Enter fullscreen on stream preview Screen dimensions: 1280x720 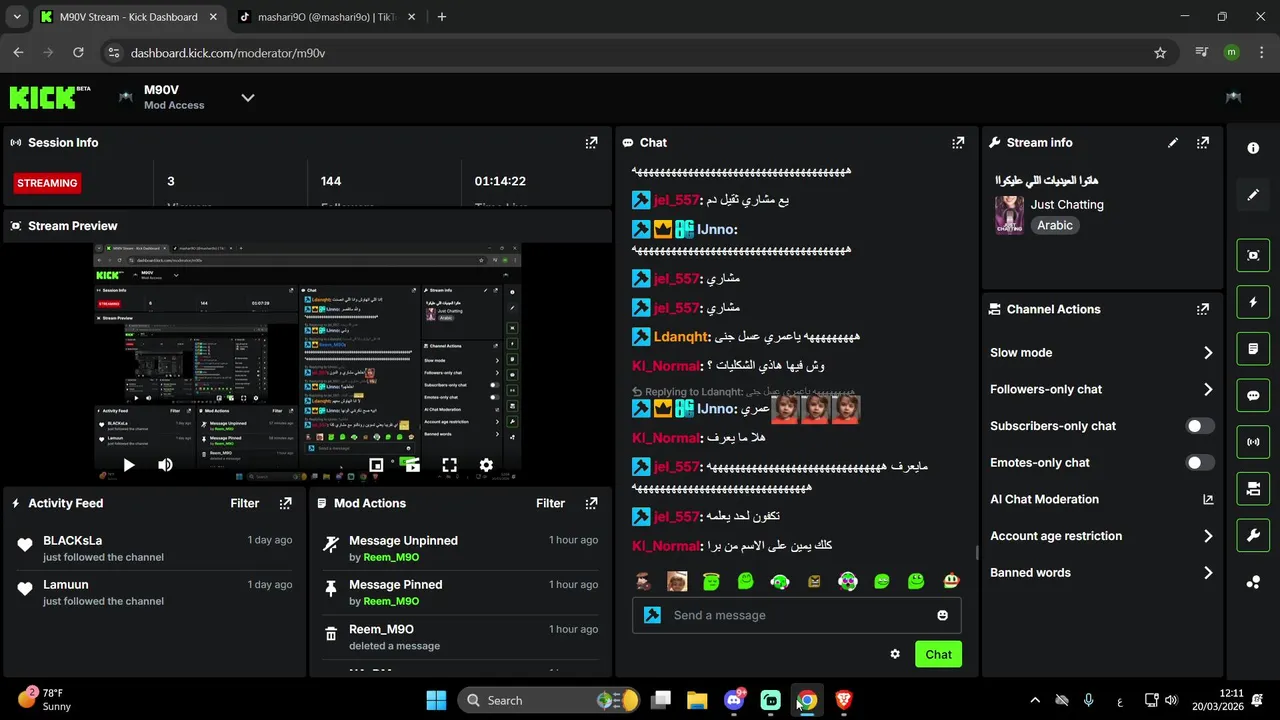pyautogui.click(x=449, y=465)
